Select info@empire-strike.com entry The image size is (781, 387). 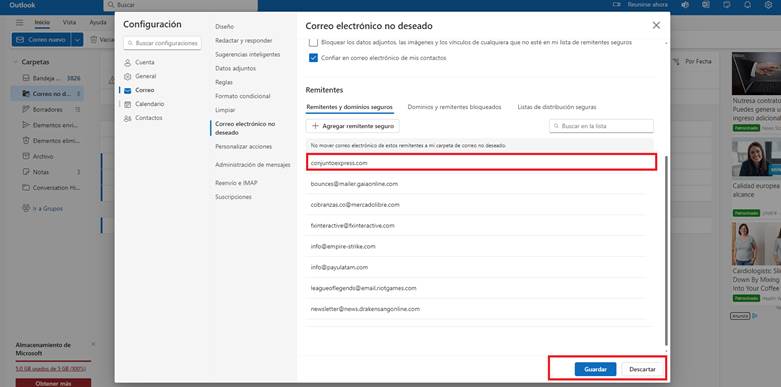coord(477,247)
